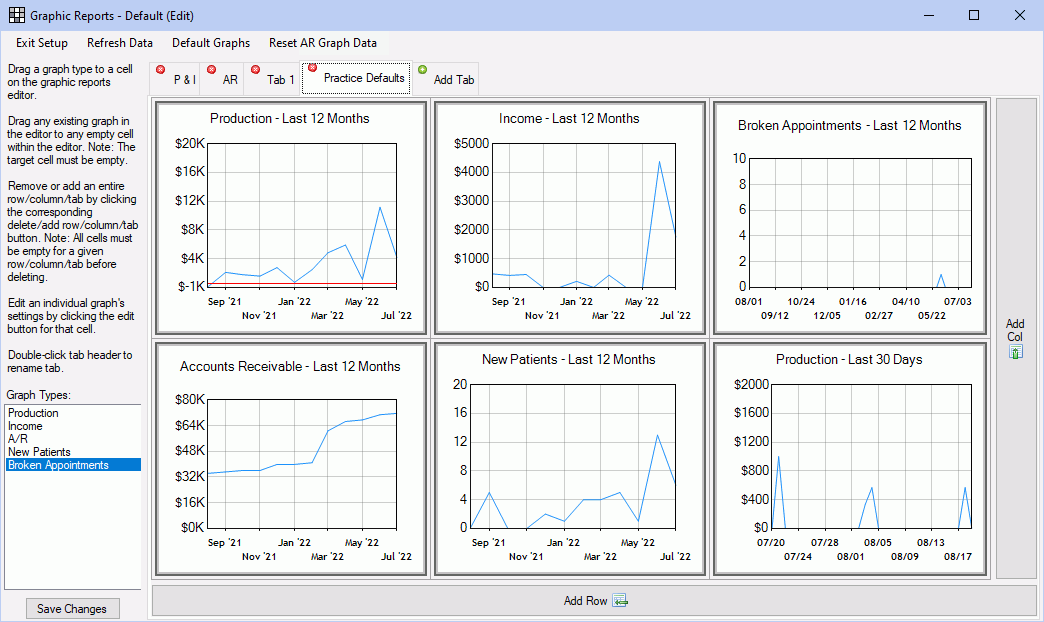Click the green plus Add Tab icon
Screen dimensions: 1044x622
[422, 70]
